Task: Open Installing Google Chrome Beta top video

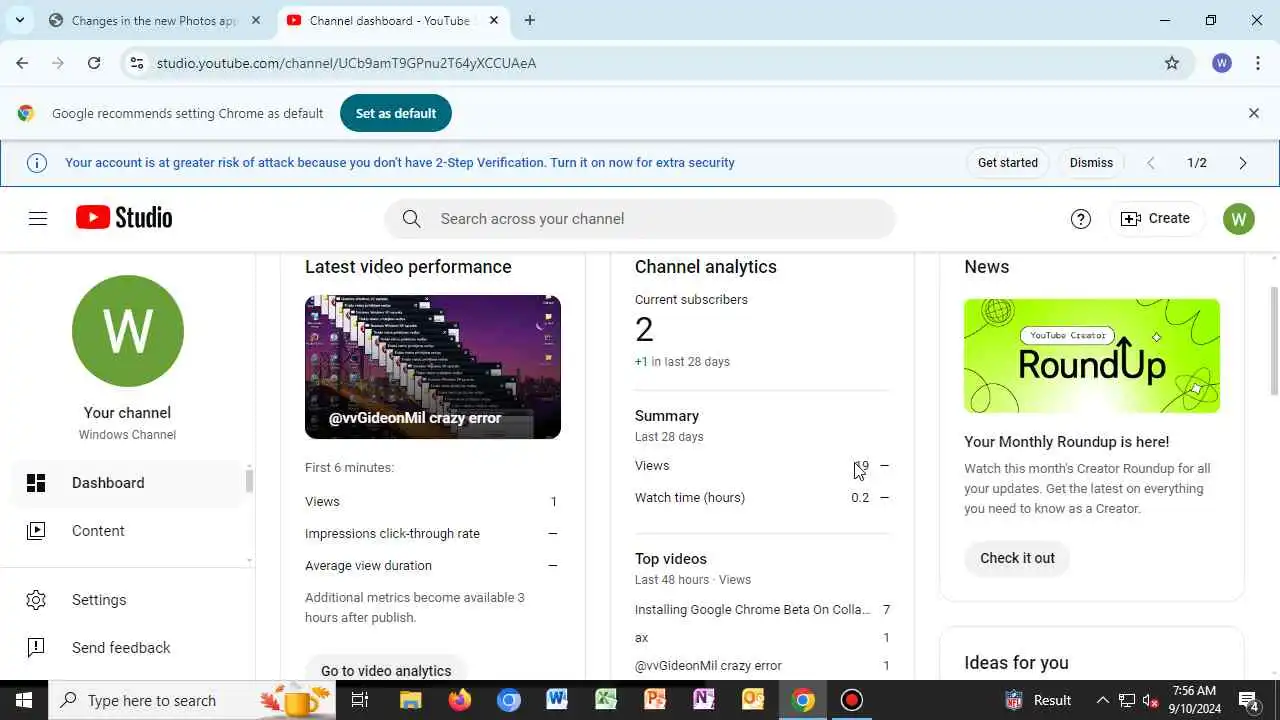Action: (762, 609)
